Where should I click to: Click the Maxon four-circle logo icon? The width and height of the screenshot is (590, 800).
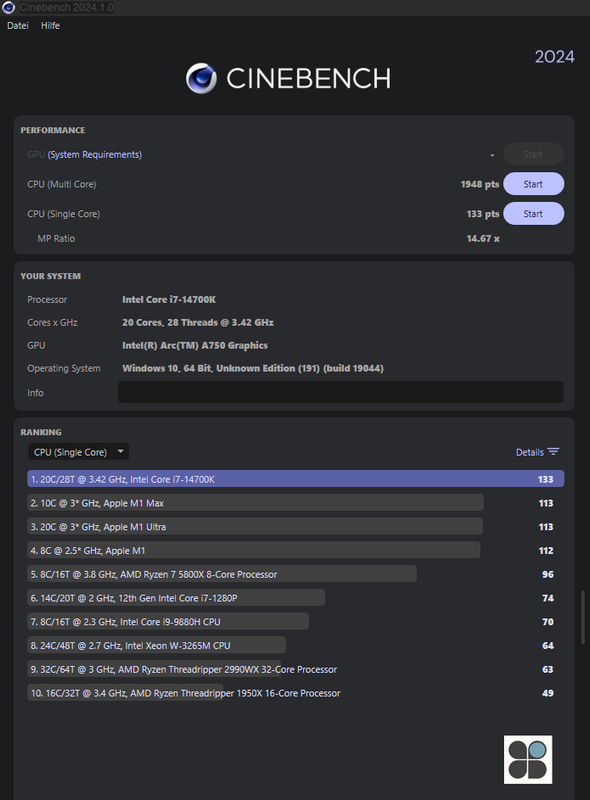528,759
